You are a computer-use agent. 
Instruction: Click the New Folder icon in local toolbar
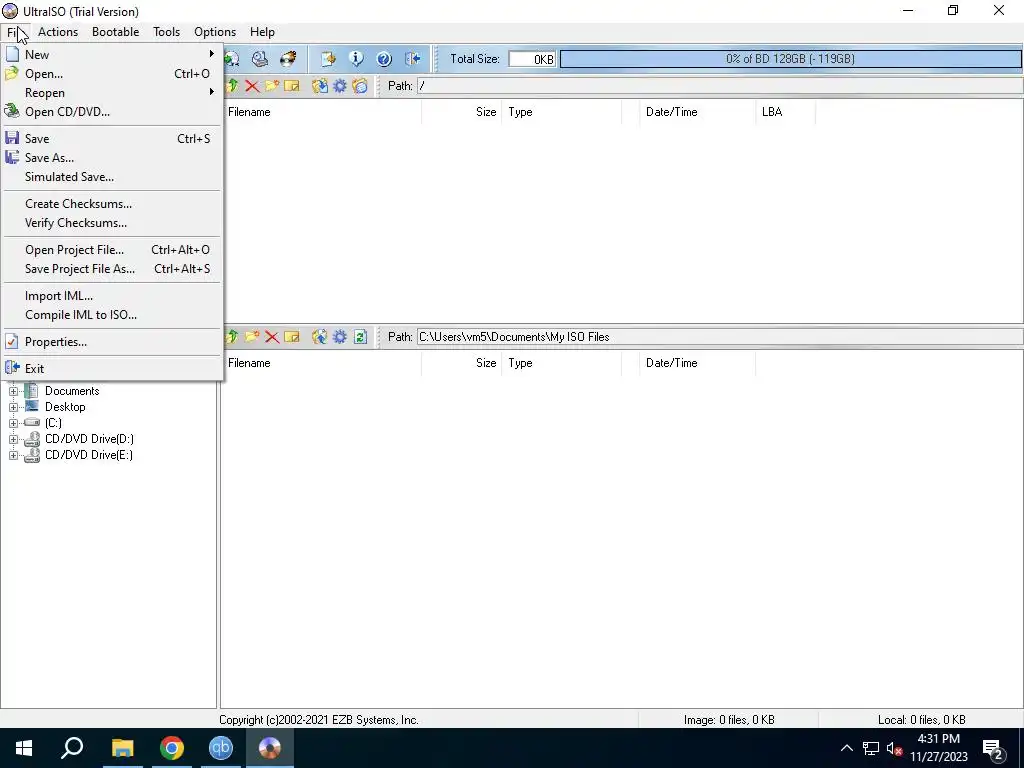(252, 337)
